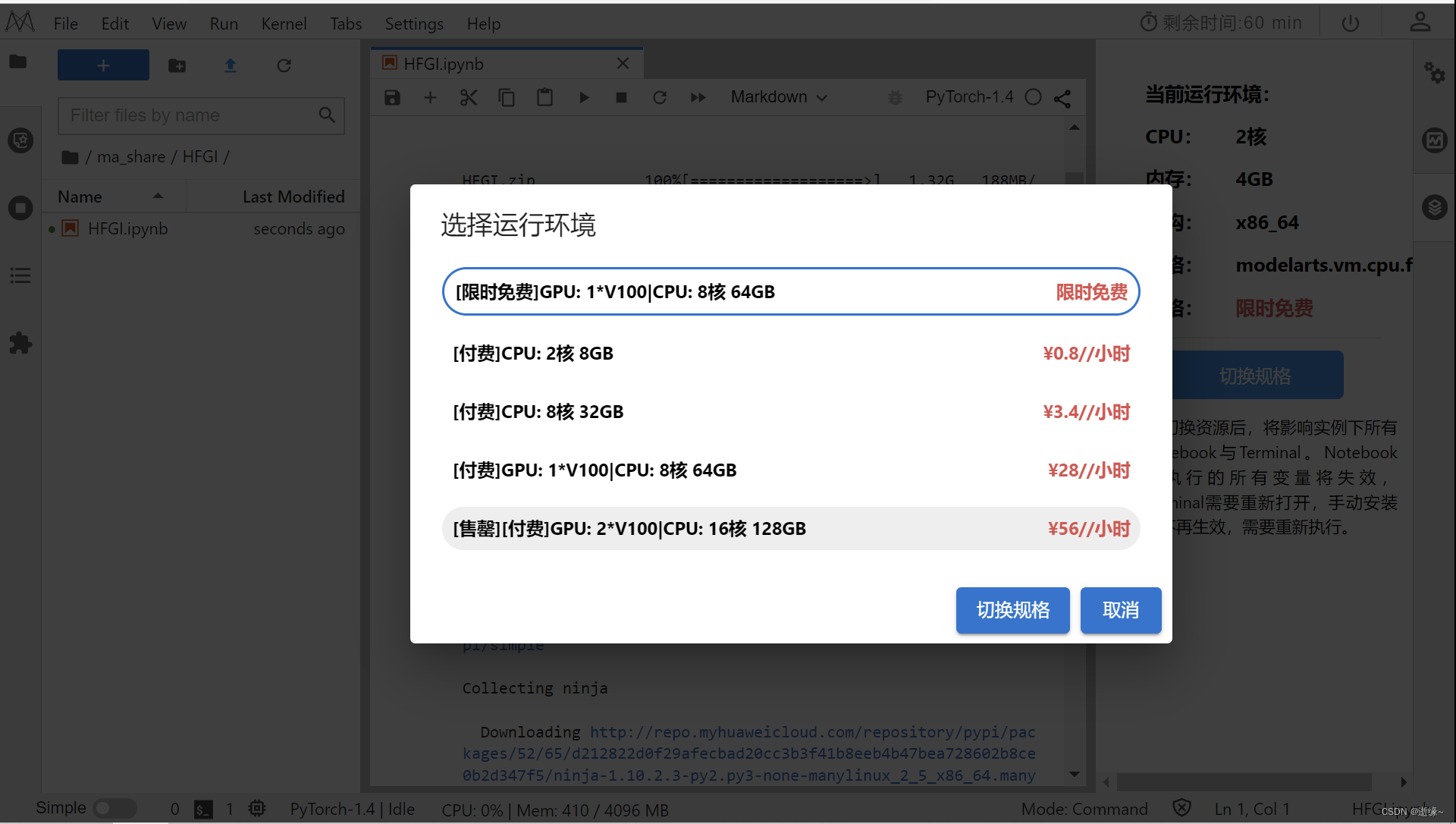The image size is (1456, 824).
Task: Open table of contents sidebar icon
Action: 20,275
